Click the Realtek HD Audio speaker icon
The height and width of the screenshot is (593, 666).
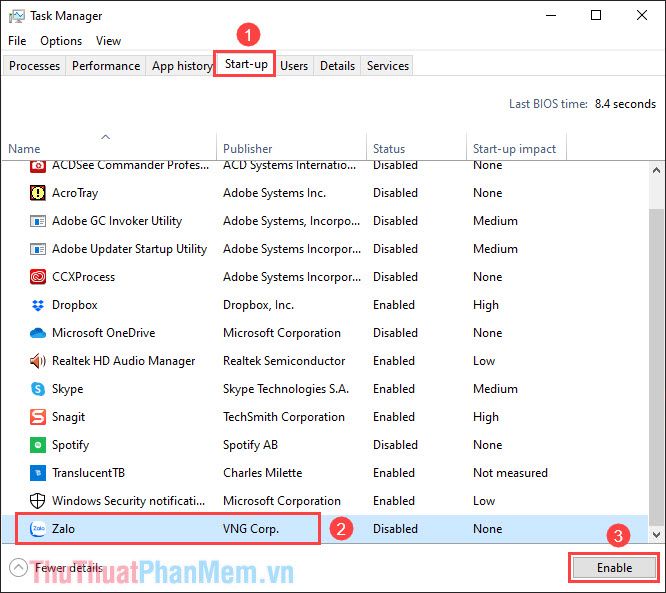[x=38, y=361]
